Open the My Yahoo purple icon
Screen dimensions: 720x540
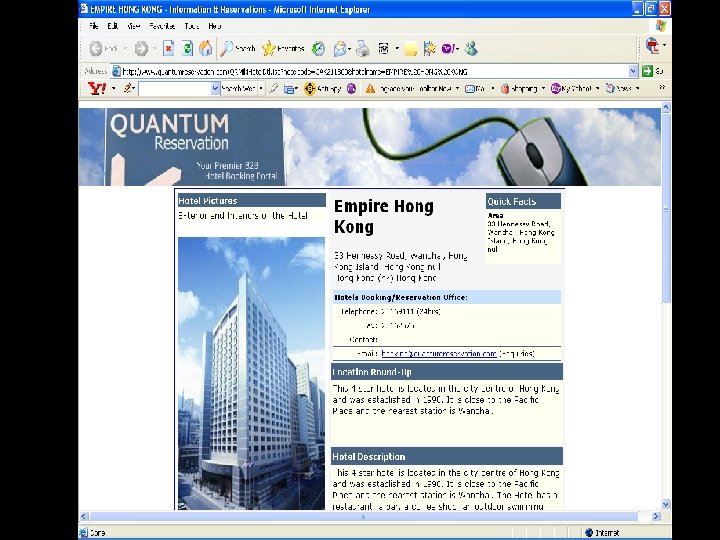click(556, 89)
